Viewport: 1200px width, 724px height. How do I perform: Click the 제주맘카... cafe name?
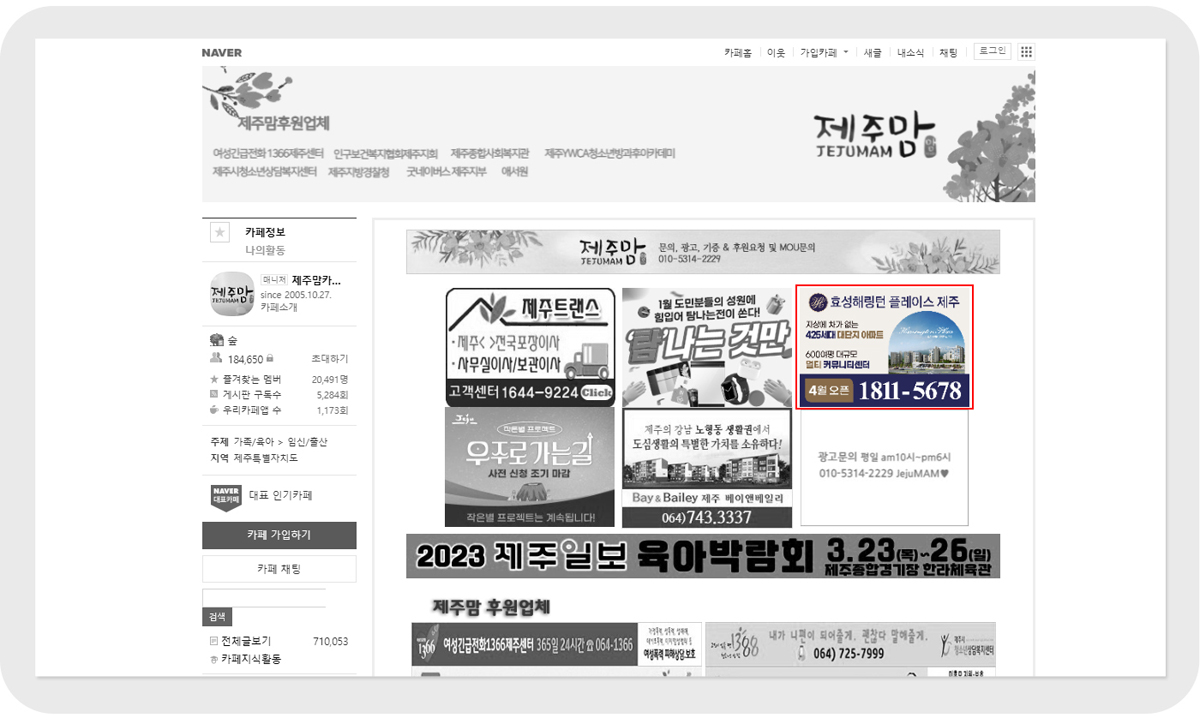(x=316, y=280)
